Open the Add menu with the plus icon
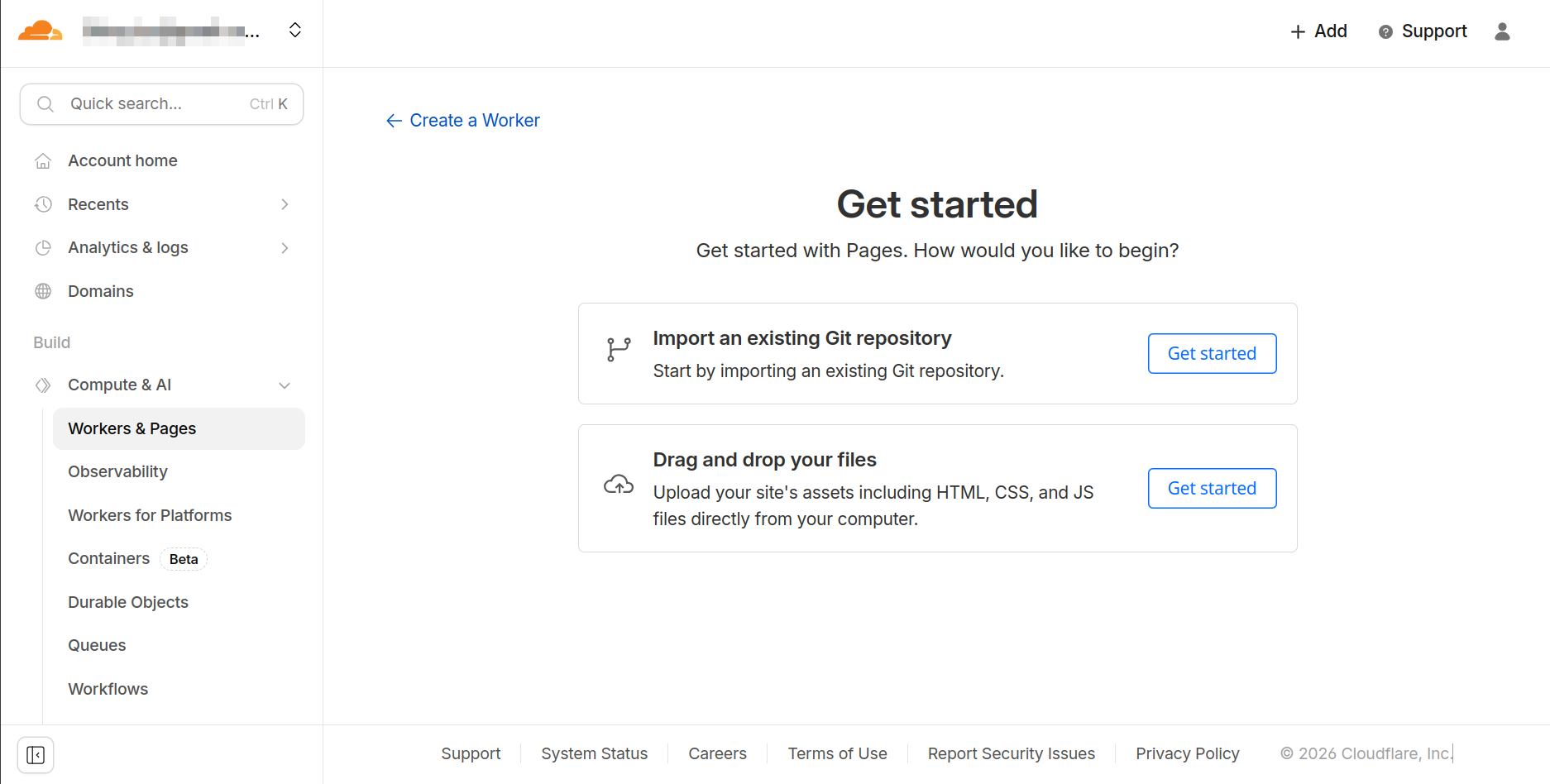Viewport: 1550px width, 784px height. coord(1297,31)
